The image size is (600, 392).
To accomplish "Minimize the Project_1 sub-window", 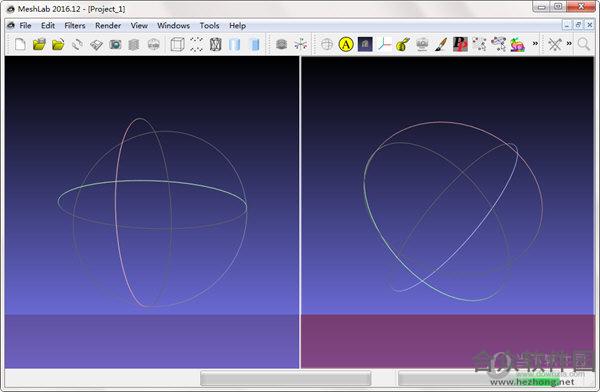I will tap(567, 25).
